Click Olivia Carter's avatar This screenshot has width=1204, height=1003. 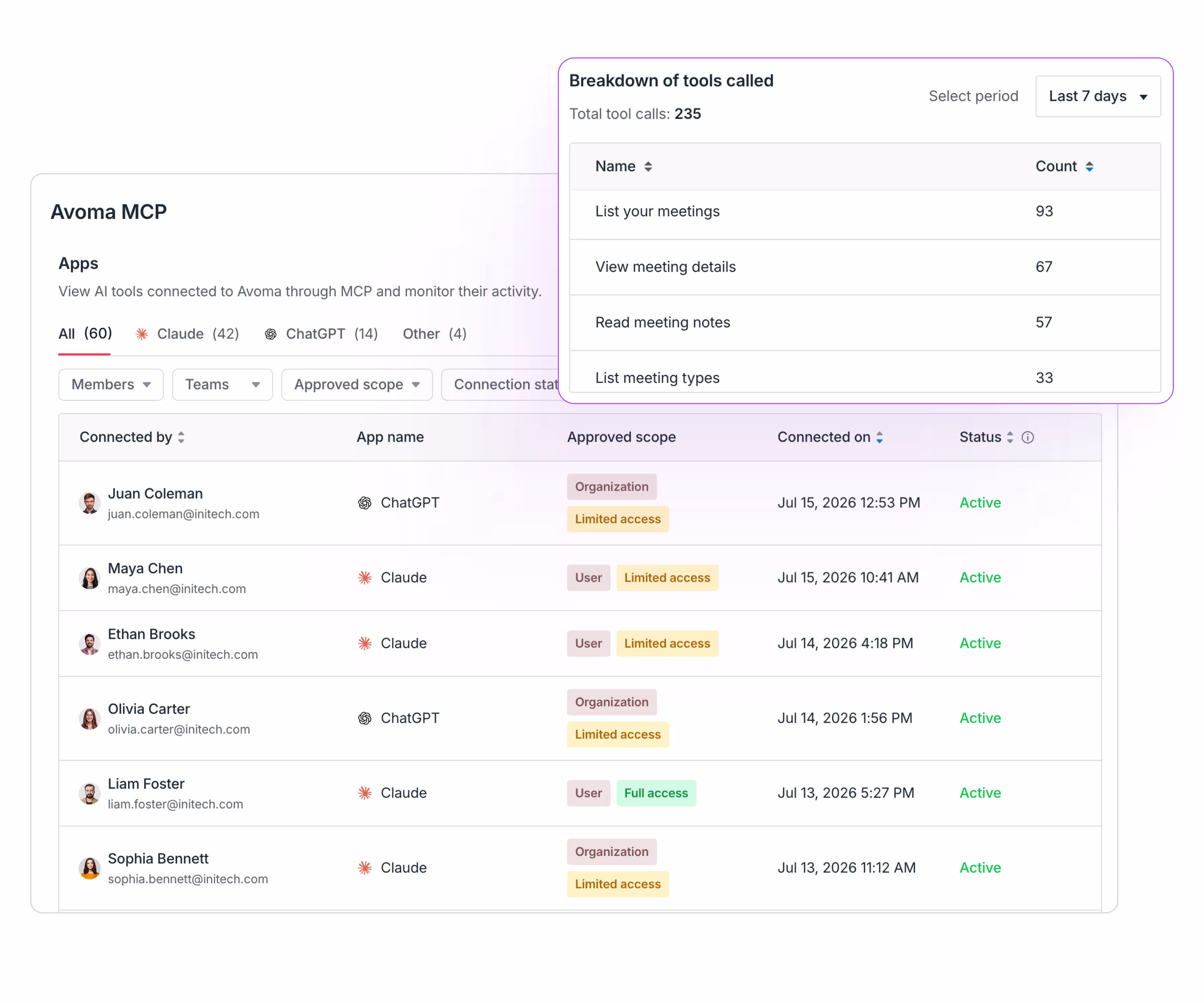click(89, 719)
